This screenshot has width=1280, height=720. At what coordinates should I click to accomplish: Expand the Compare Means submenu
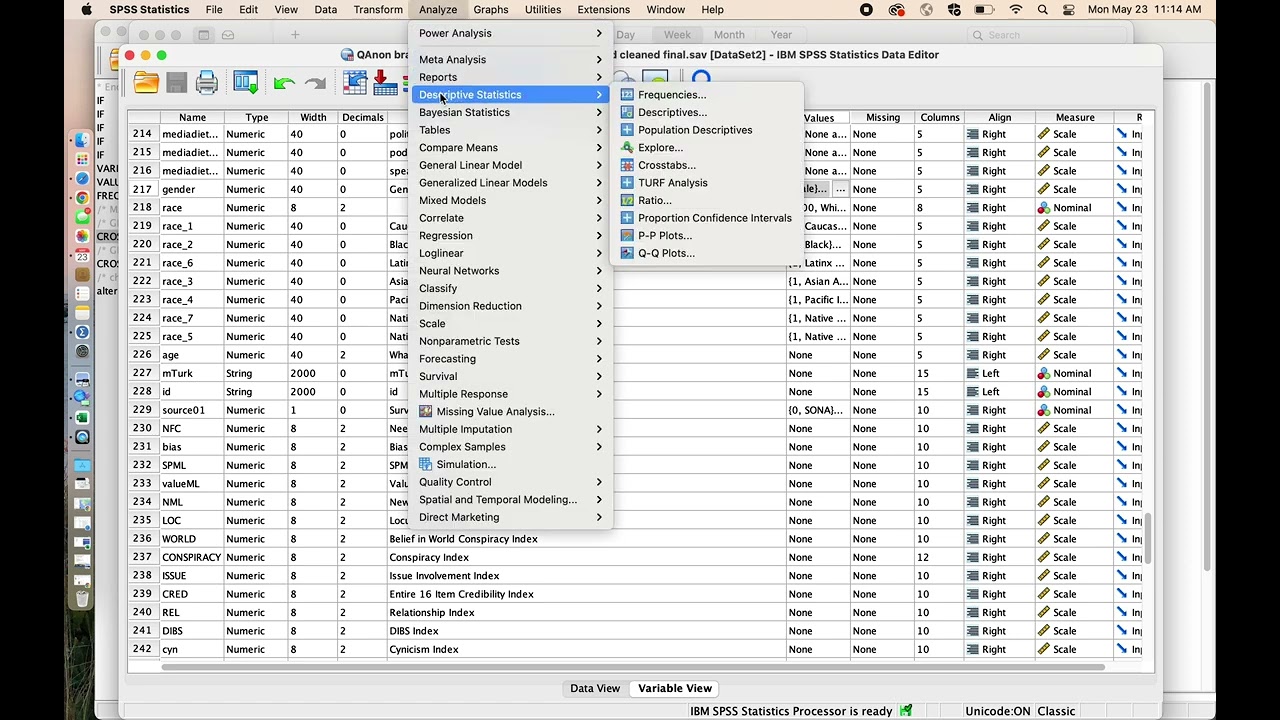click(511, 148)
